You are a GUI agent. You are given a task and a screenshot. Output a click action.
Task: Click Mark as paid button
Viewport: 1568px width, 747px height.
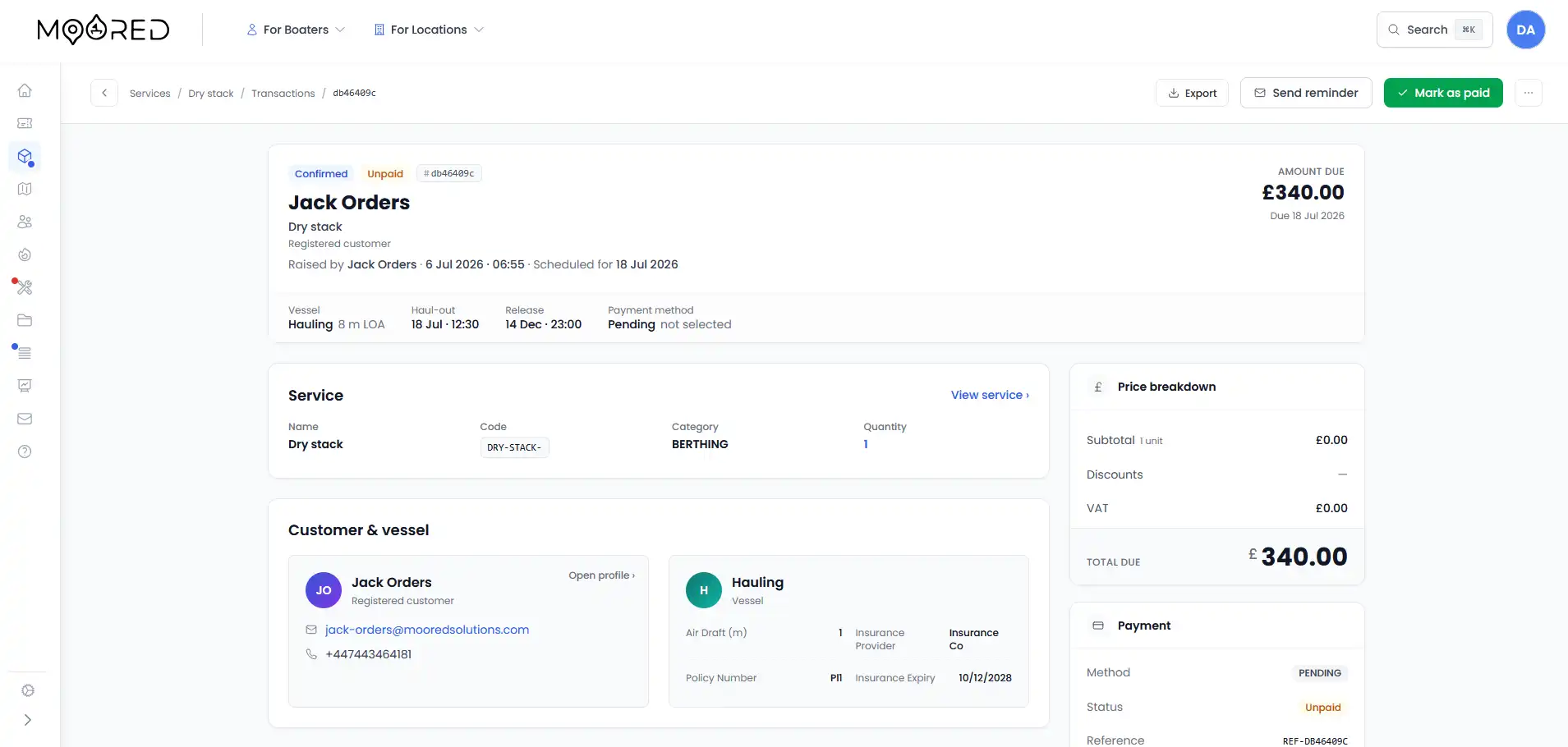(1443, 93)
